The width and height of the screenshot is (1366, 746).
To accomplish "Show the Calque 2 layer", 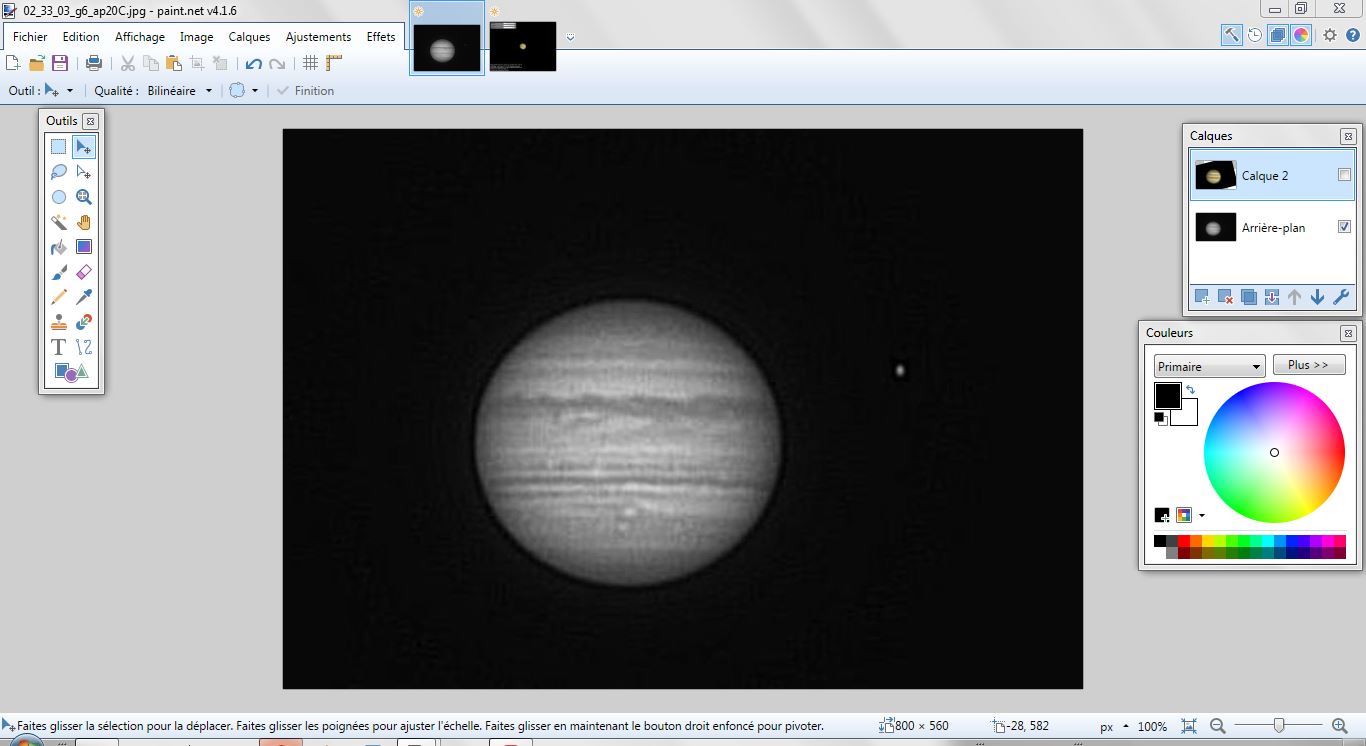I will click(1344, 172).
